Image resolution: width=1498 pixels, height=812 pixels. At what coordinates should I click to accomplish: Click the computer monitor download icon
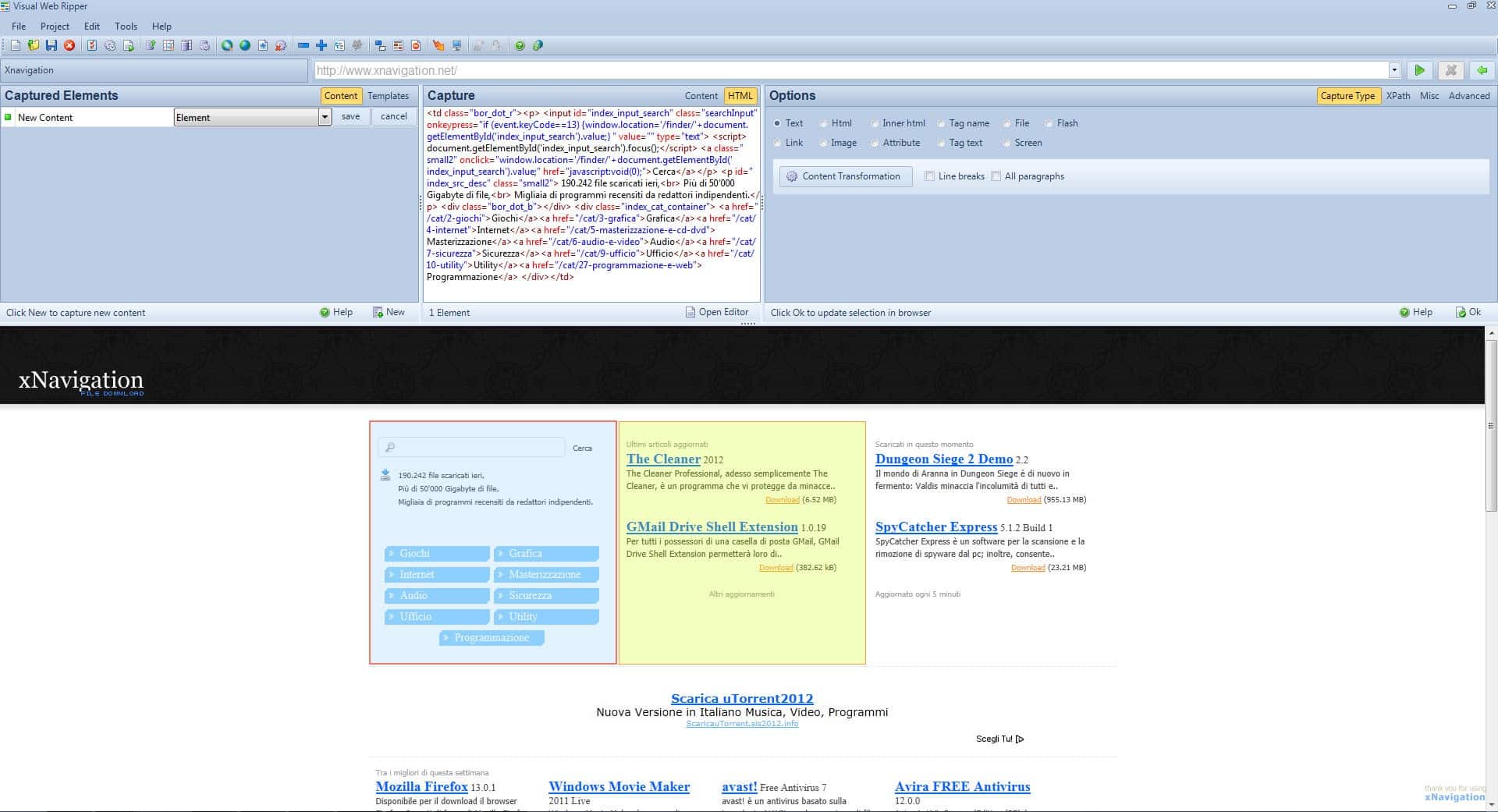(x=456, y=45)
